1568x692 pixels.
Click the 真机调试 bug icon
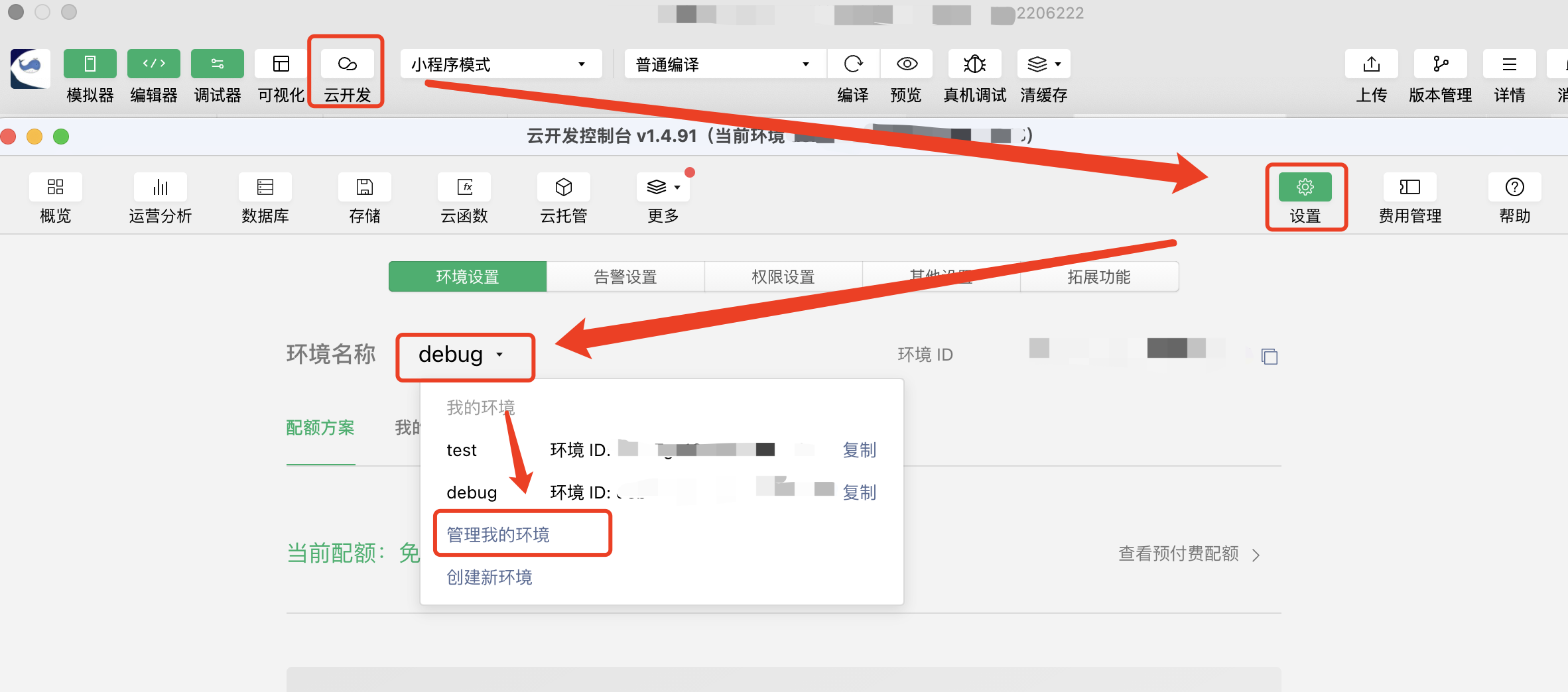tap(974, 64)
